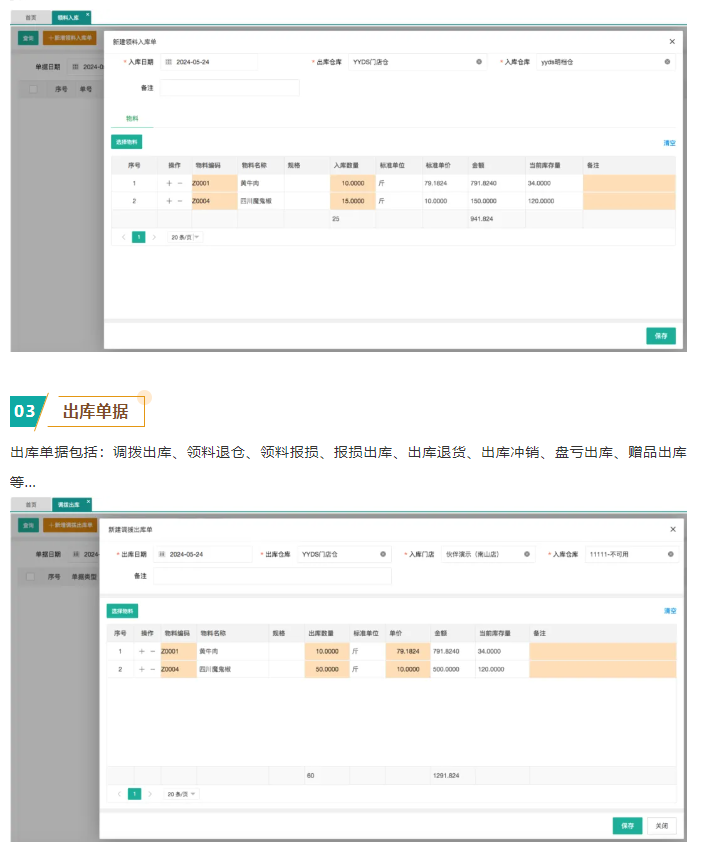The height and width of the screenshot is (859, 703).
Task: Select page 1 in 领料入库单 pagination
Action: pos(139,237)
